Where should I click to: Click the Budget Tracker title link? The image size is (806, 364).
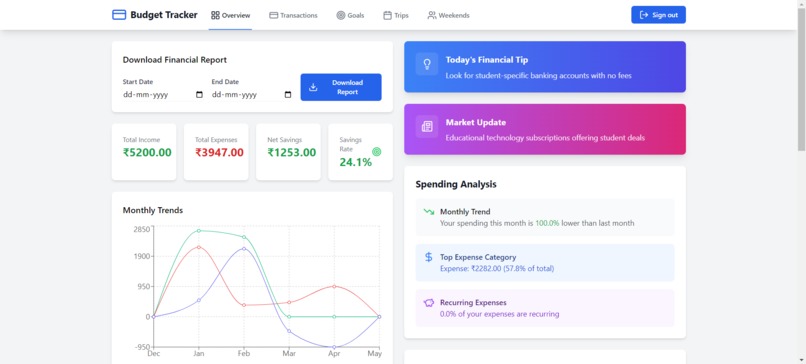pyautogui.click(x=163, y=15)
